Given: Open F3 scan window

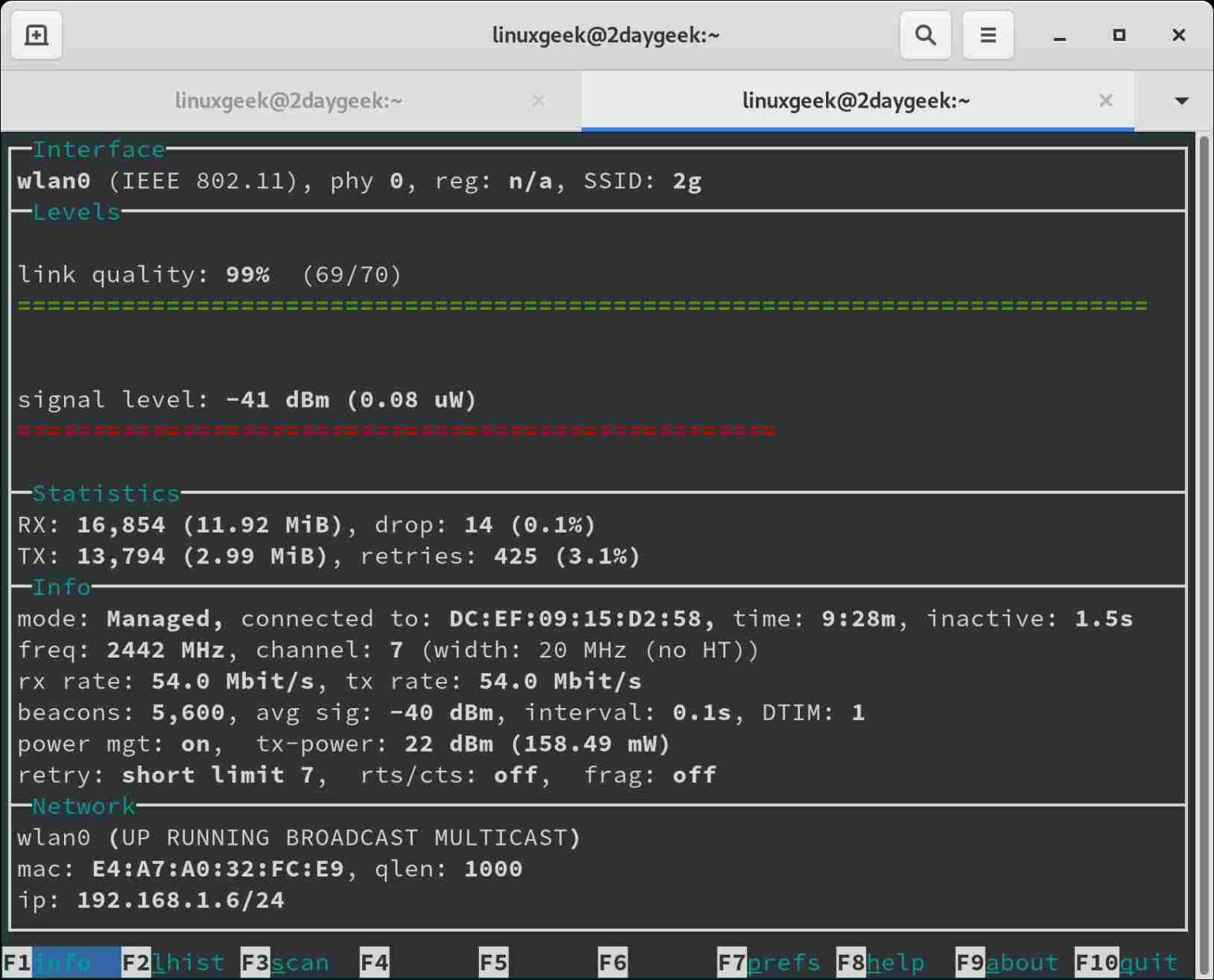Looking at the screenshot, I should tap(285, 962).
